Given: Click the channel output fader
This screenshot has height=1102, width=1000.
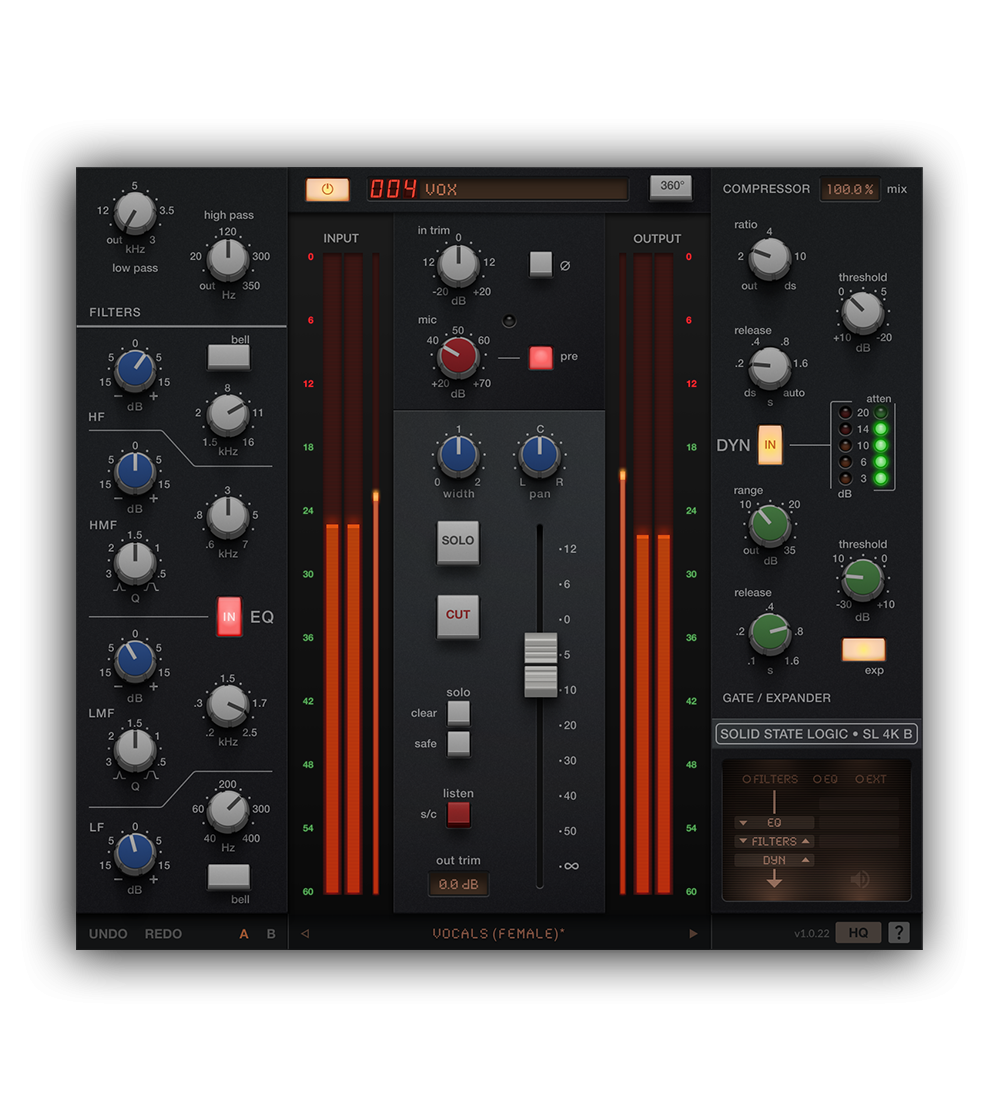Looking at the screenshot, I should coord(540,662).
